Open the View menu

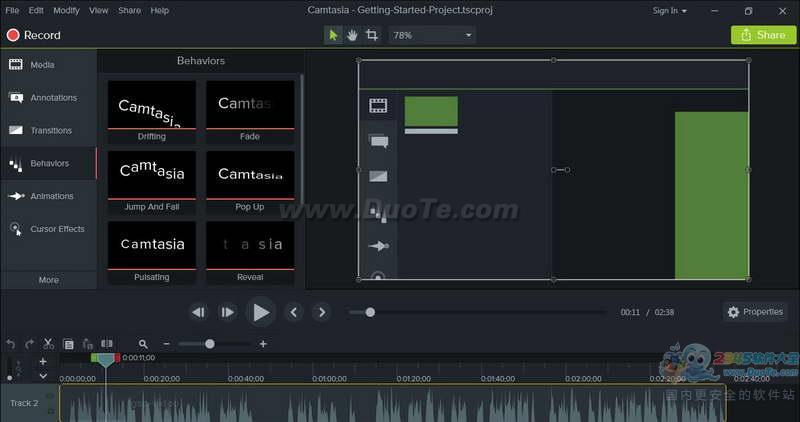98,10
